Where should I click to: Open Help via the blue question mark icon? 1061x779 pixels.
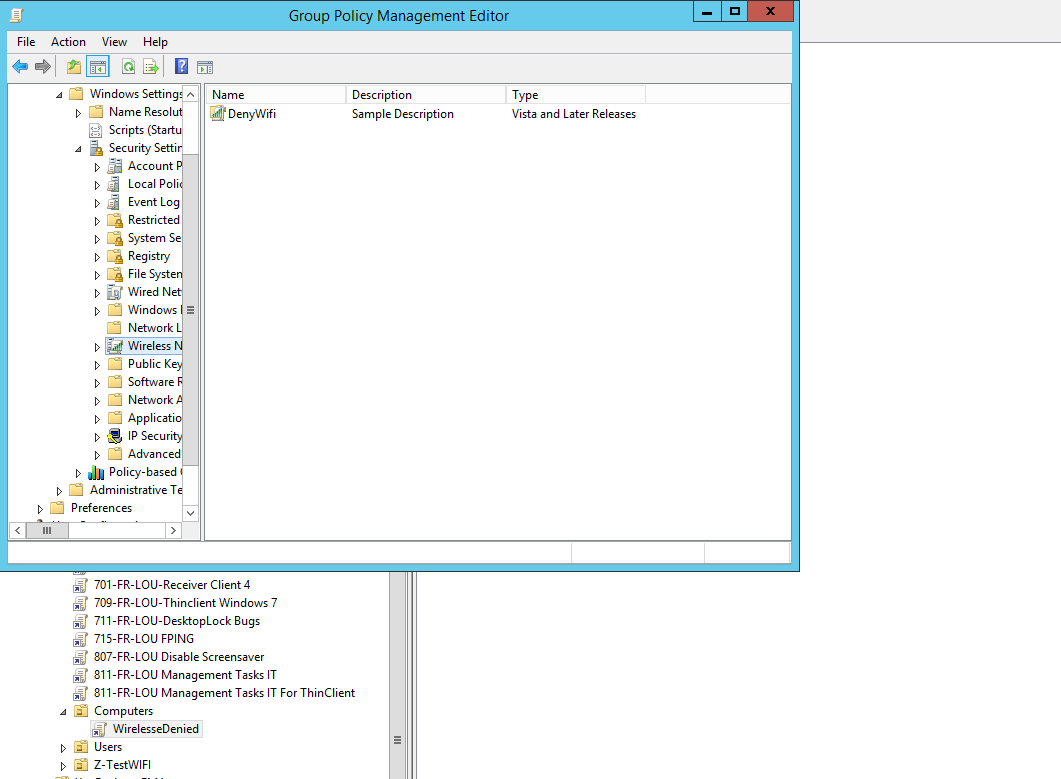click(x=181, y=67)
